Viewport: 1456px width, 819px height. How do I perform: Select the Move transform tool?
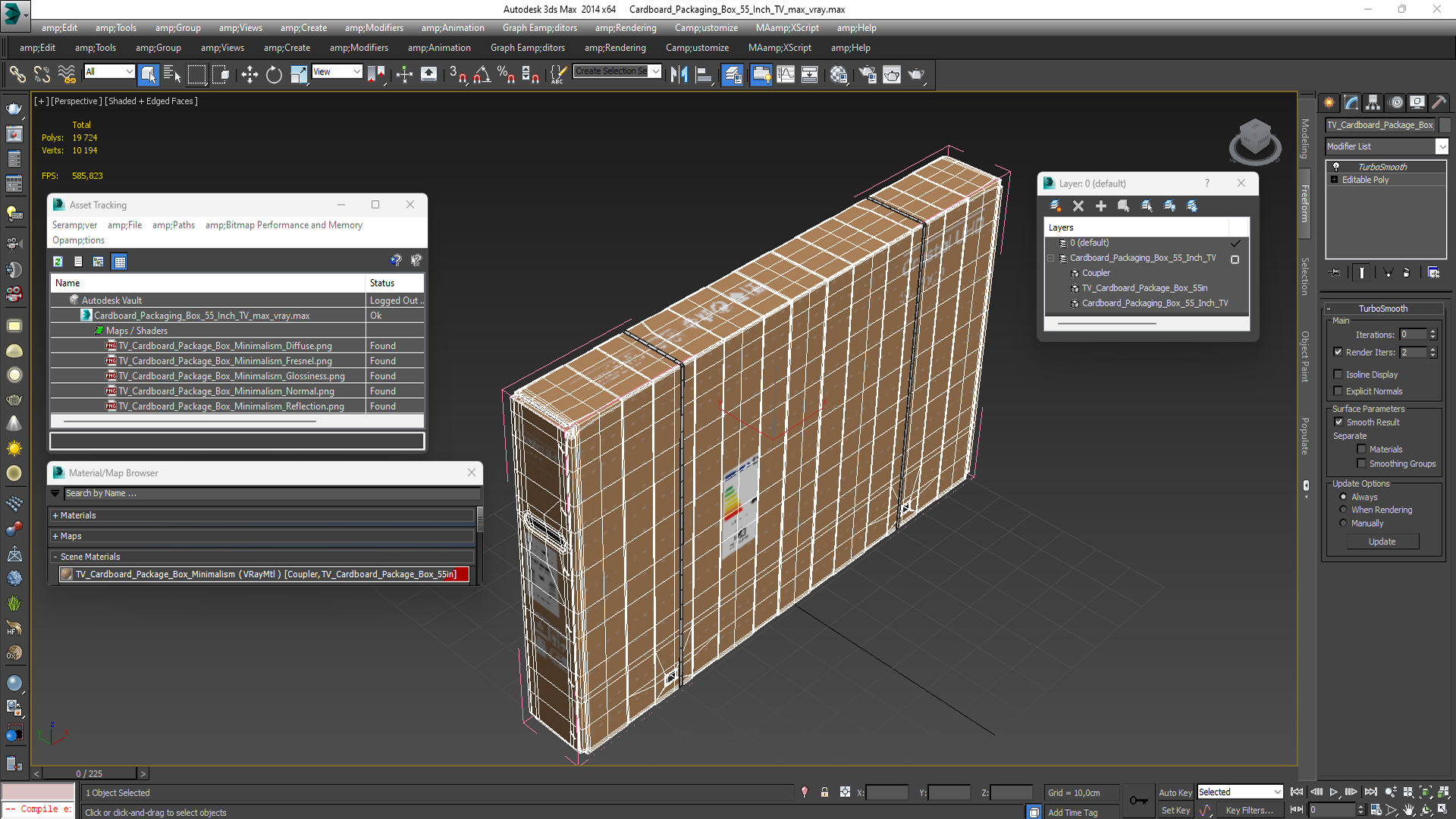point(249,74)
